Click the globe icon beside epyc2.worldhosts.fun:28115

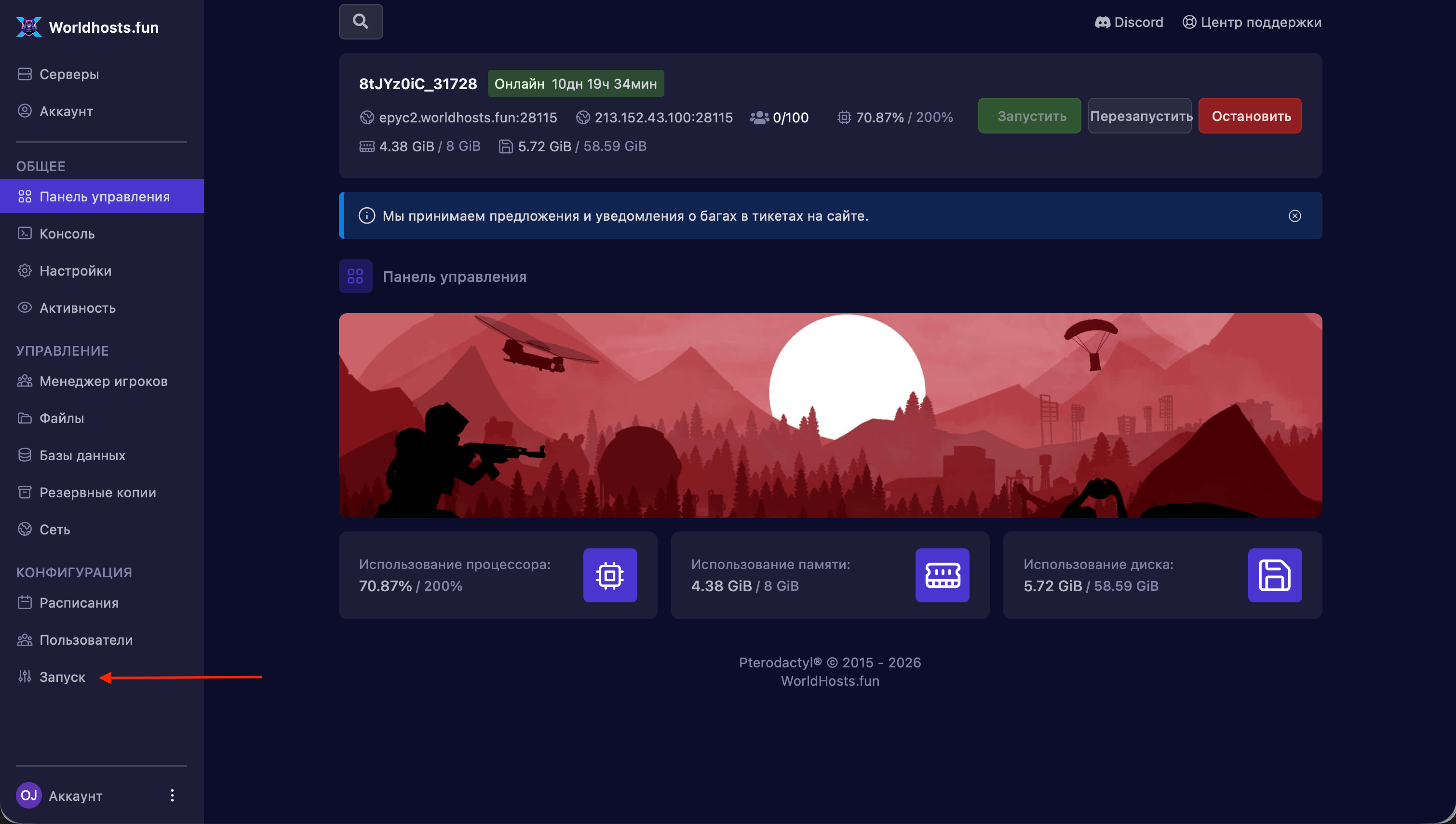coord(367,117)
